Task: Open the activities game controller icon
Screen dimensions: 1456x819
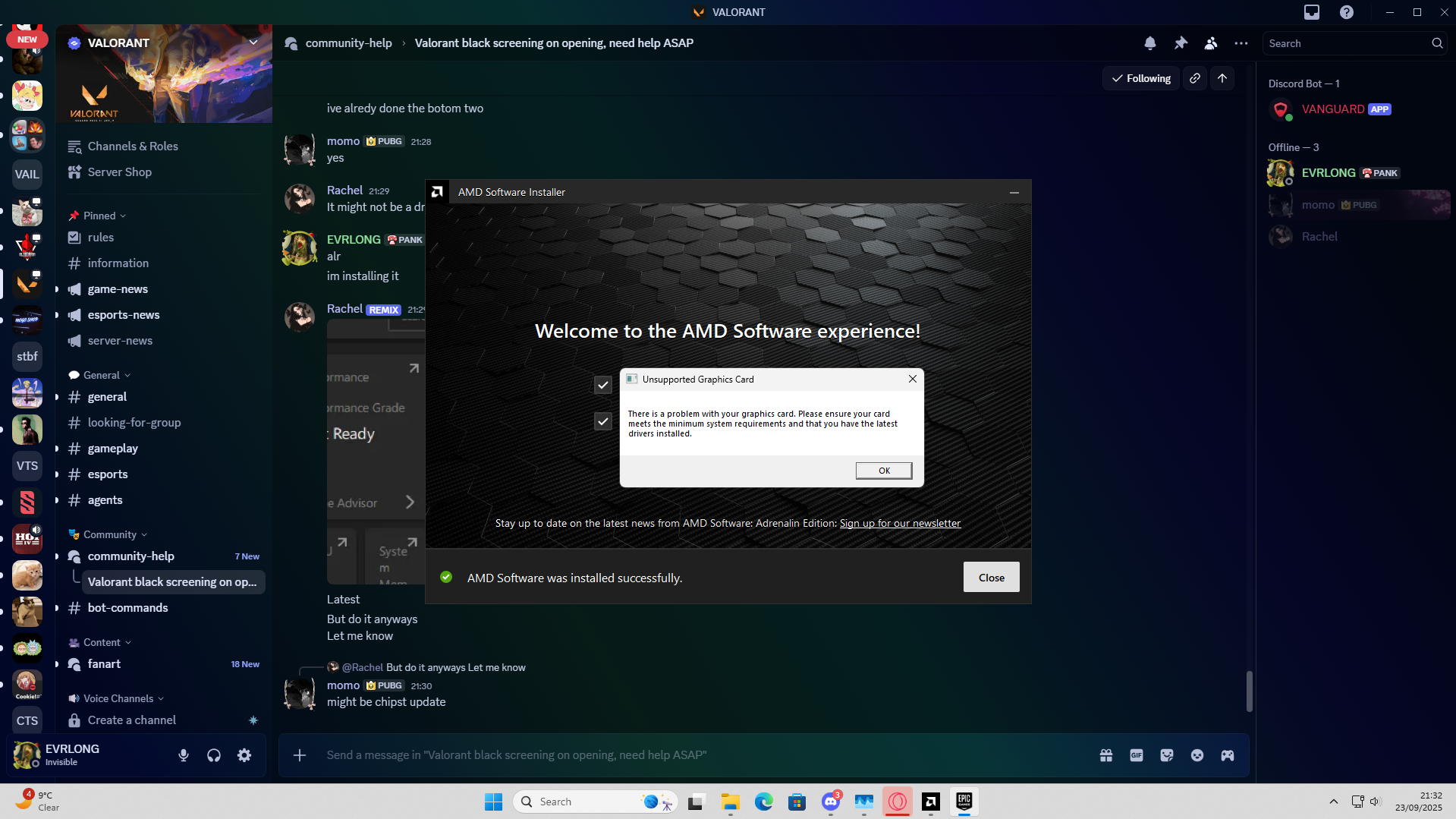Action: point(1228,755)
